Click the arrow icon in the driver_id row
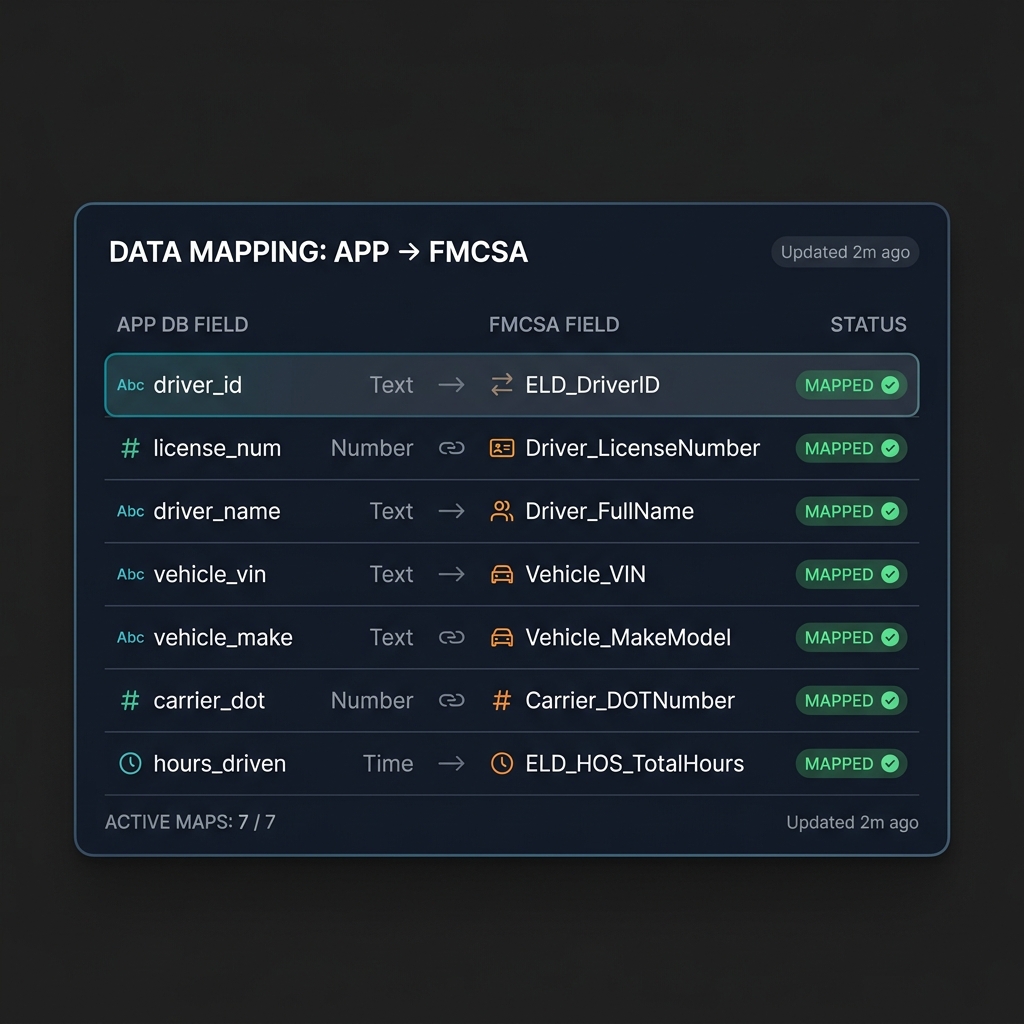Viewport: 1024px width, 1024px height. pyautogui.click(x=451, y=385)
